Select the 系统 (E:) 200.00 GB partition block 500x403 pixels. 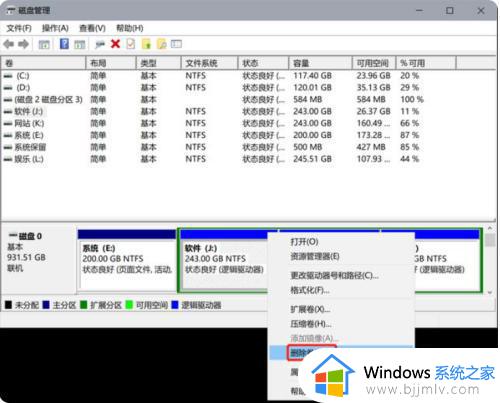[x=127, y=260]
